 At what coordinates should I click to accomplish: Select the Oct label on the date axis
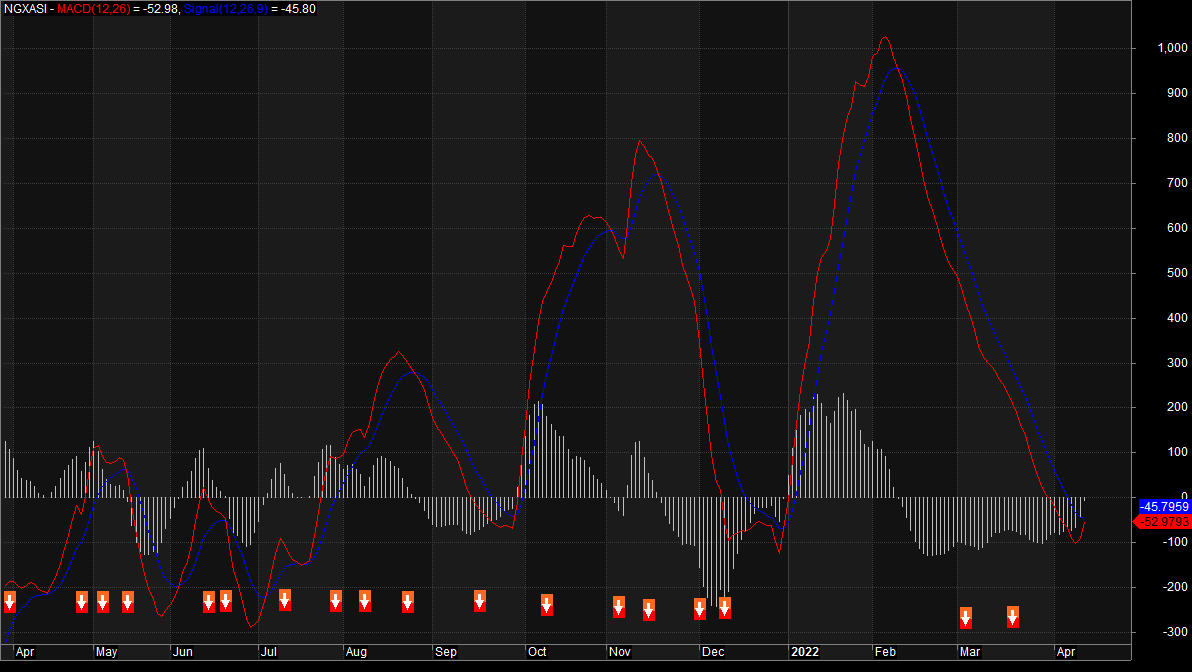[x=537, y=652]
